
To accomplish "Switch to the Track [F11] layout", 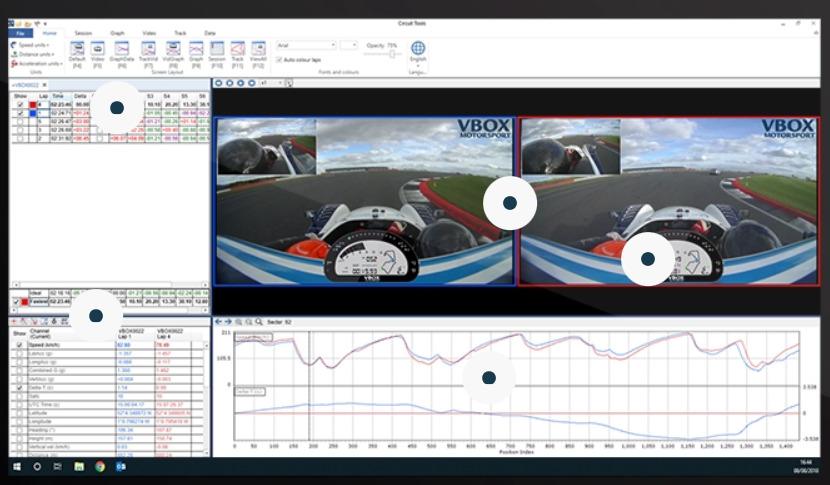I will point(238,49).
